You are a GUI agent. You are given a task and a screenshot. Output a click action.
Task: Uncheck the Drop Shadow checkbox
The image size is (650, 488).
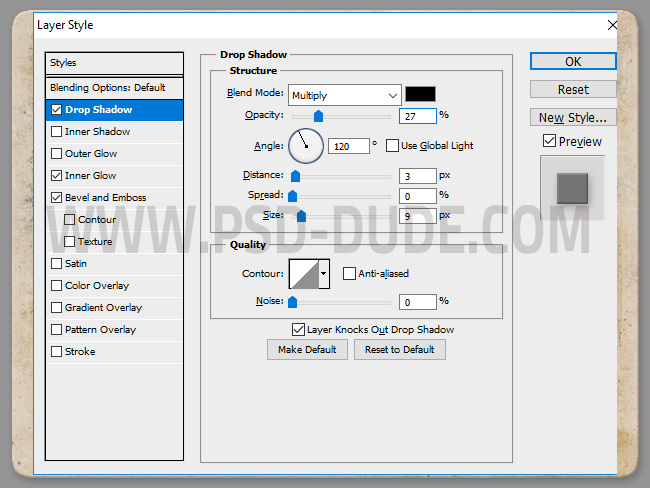coord(56,110)
